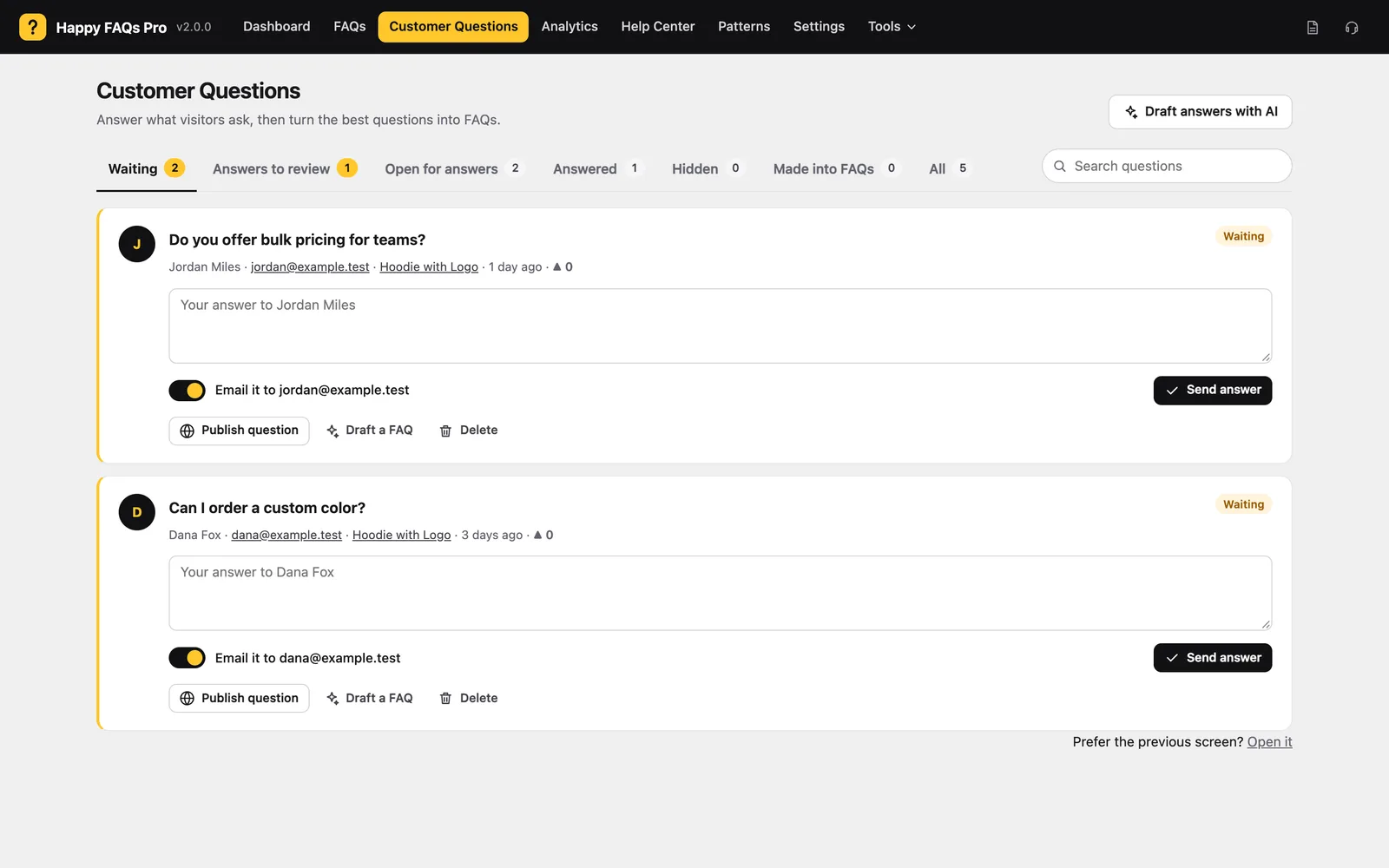Open the jordan@example.test email link
1389x868 pixels.
pyautogui.click(x=310, y=267)
